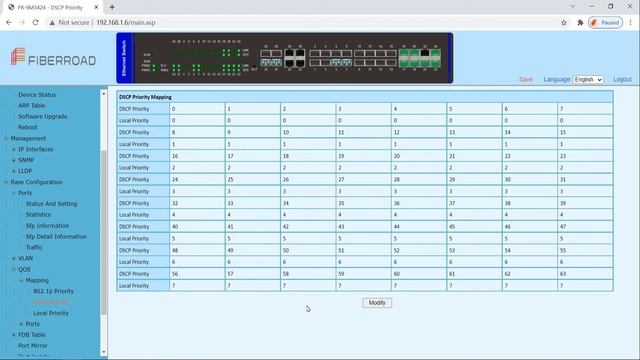Expand the IP Interfaces node
The height and width of the screenshot is (360, 640).
13,149
